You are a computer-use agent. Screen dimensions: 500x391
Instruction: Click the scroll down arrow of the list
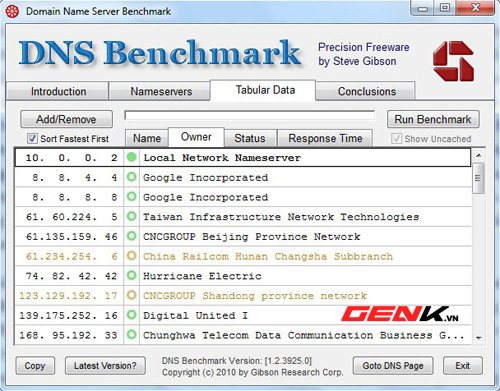[478, 338]
